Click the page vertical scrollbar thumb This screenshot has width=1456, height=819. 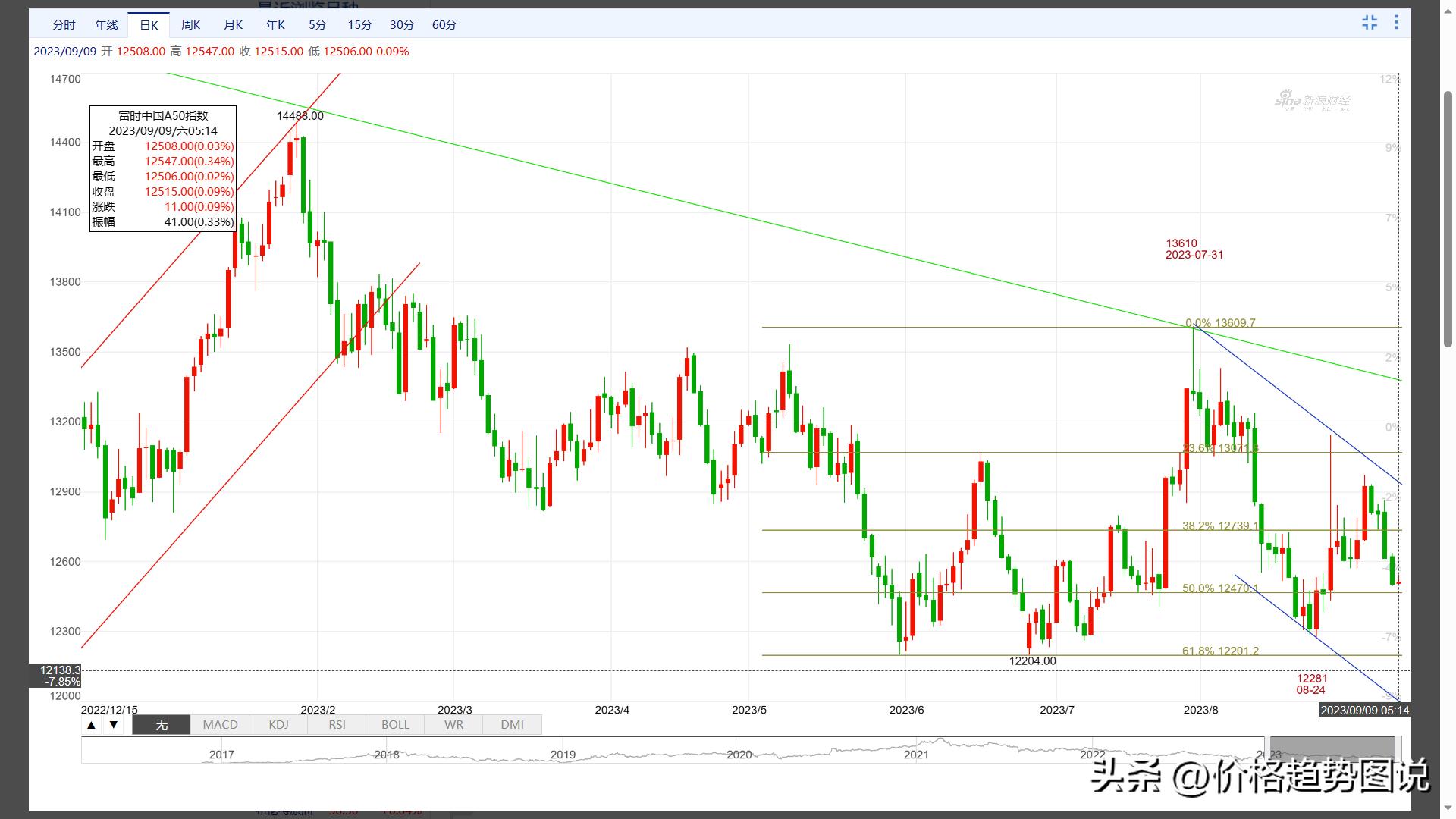pyautogui.click(x=1448, y=218)
